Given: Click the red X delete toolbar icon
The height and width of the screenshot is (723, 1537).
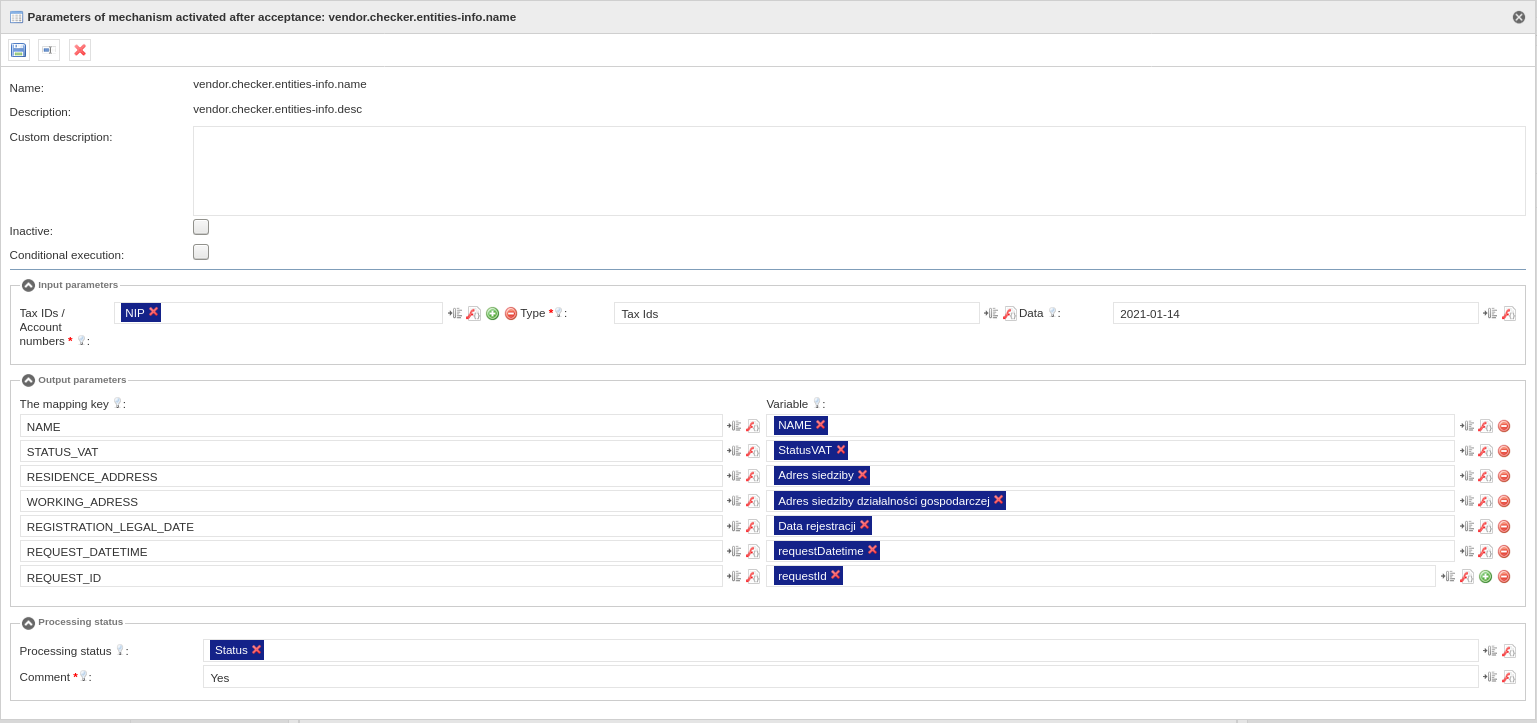Looking at the screenshot, I should pos(80,50).
